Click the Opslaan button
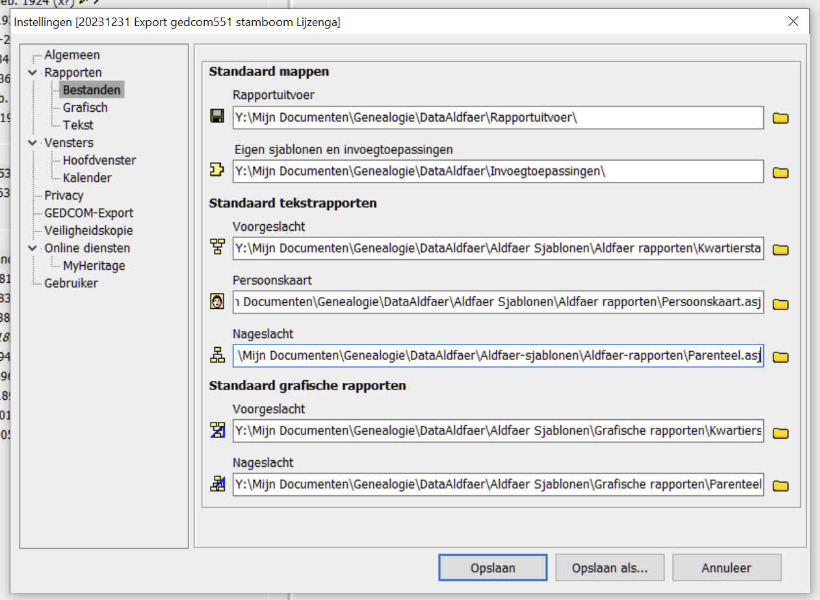The width and height of the screenshot is (820, 600). pos(492,568)
